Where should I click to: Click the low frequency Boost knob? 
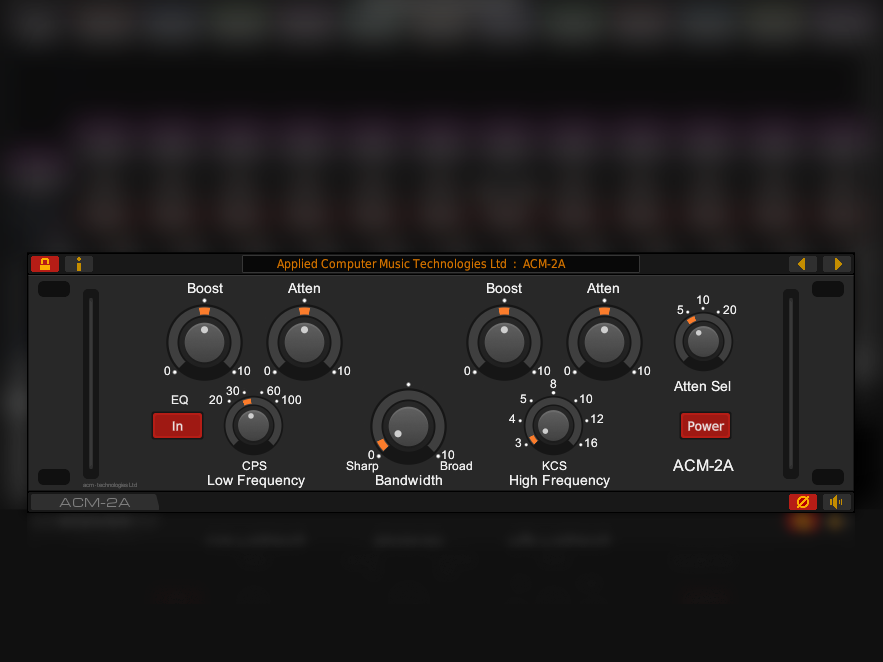coord(204,342)
